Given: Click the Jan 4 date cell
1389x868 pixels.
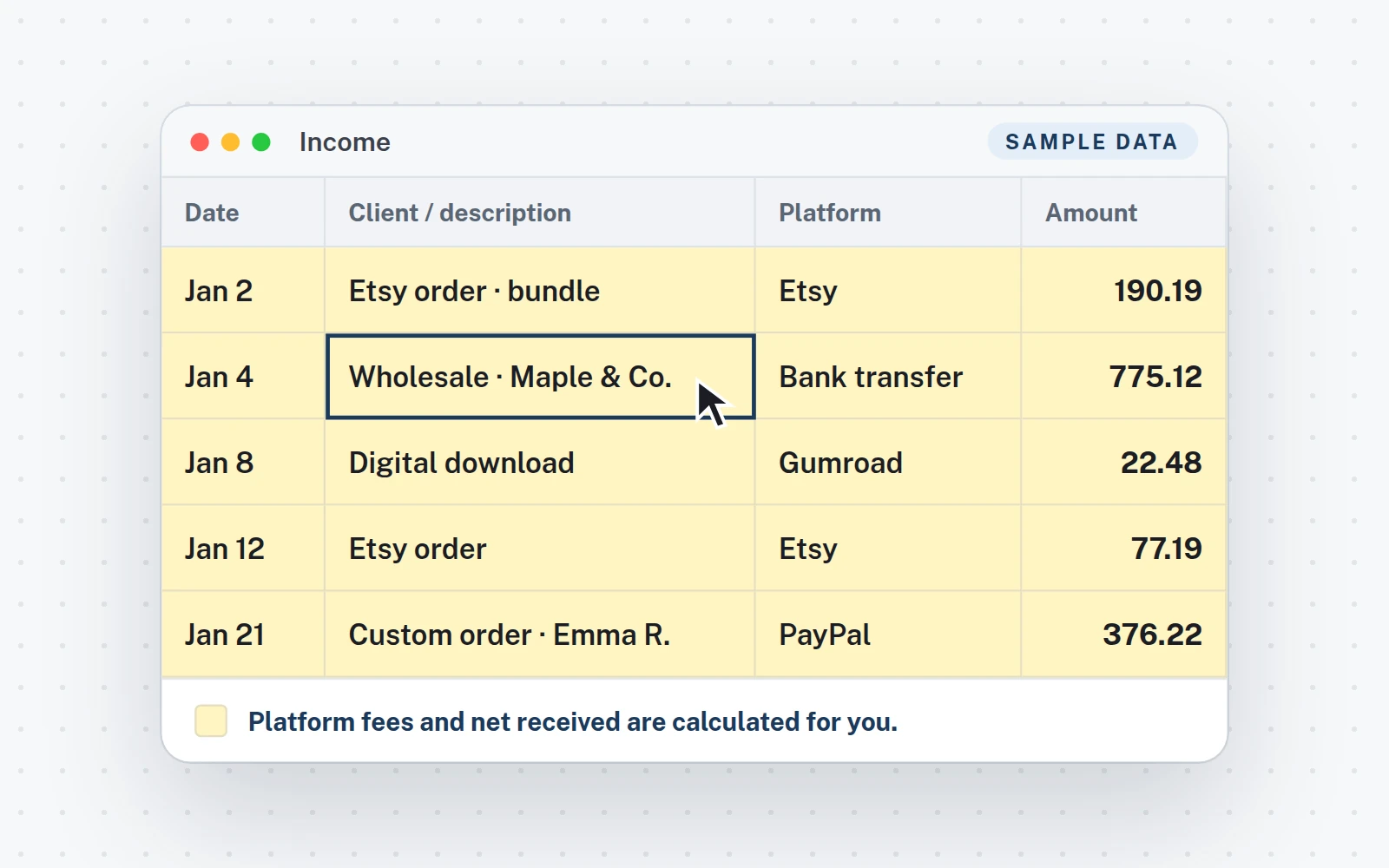Looking at the screenshot, I should 243,377.
